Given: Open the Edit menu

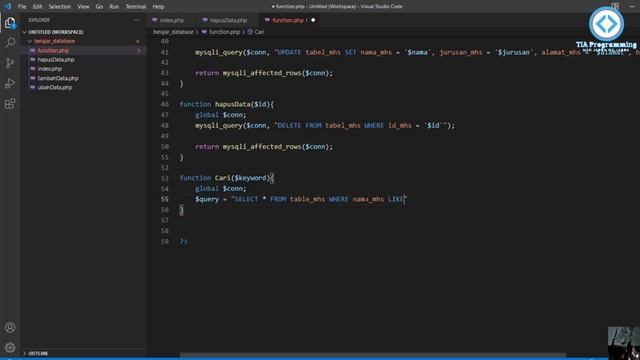Looking at the screenshot, I should click(x=37, y=7).
